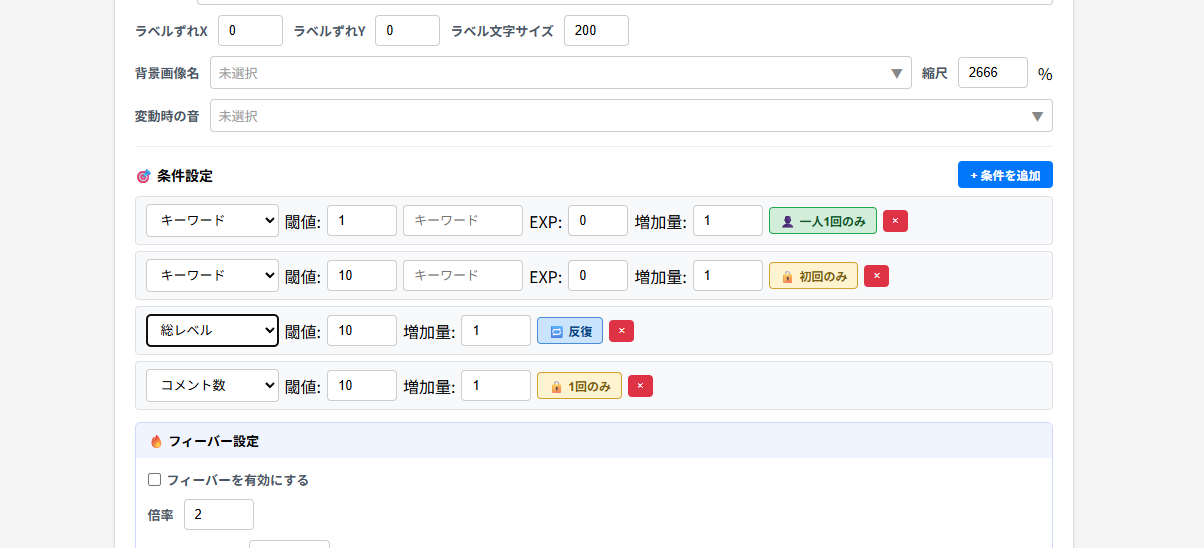Click 増加量 field in the 初回のみ row
The height and width of the screenshot is (548, 1204).
pos(728,275)
